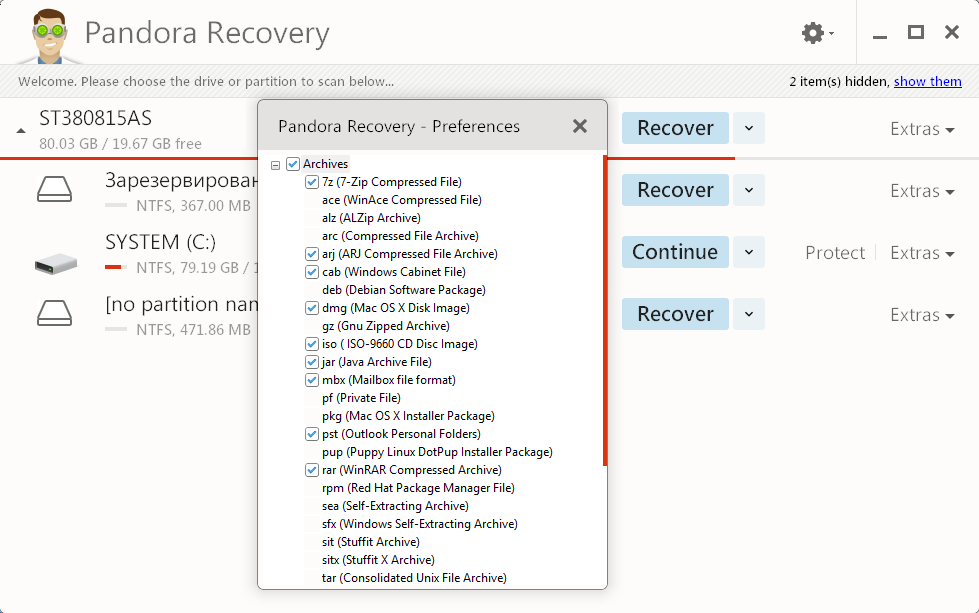
Task: Click the Pandora Recovery mascot logo
Action: pos(49,36)
